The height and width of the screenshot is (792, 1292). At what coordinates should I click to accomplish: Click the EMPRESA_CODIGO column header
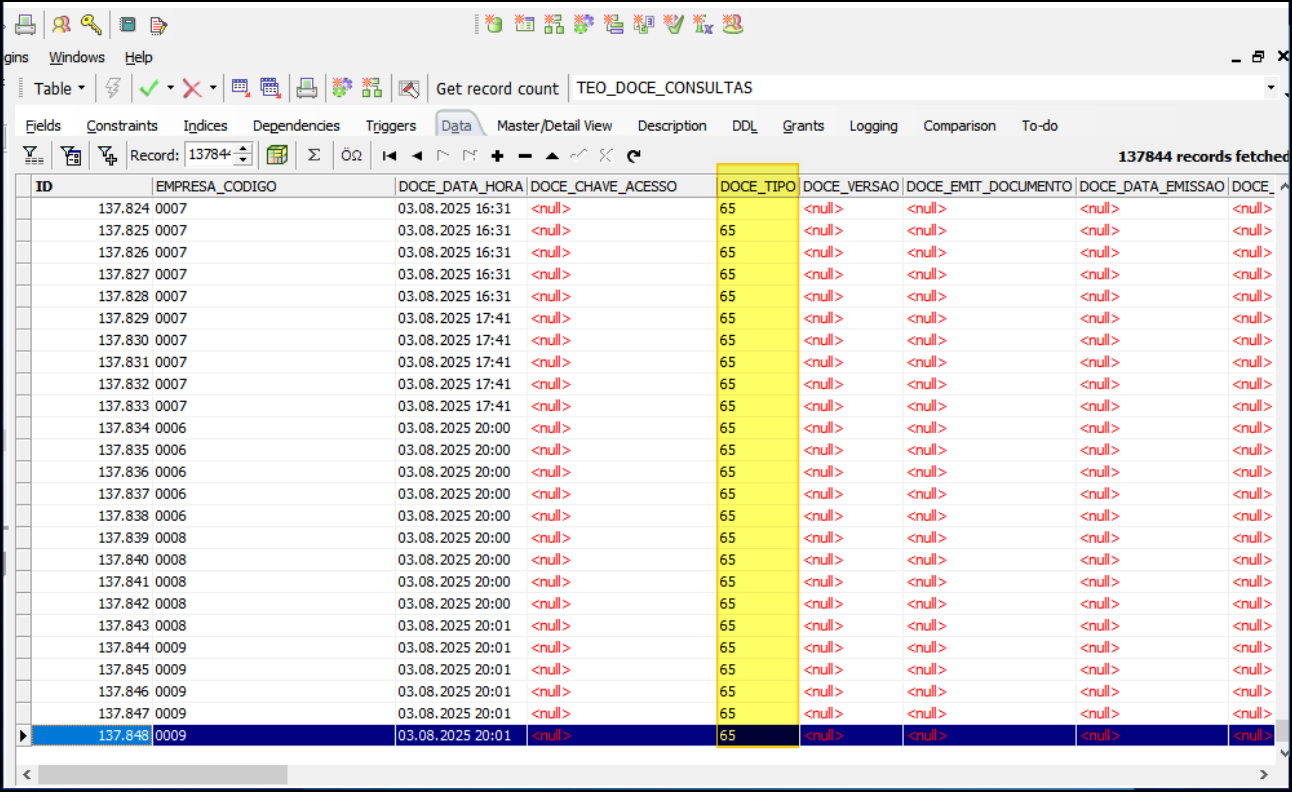[274, 186]
